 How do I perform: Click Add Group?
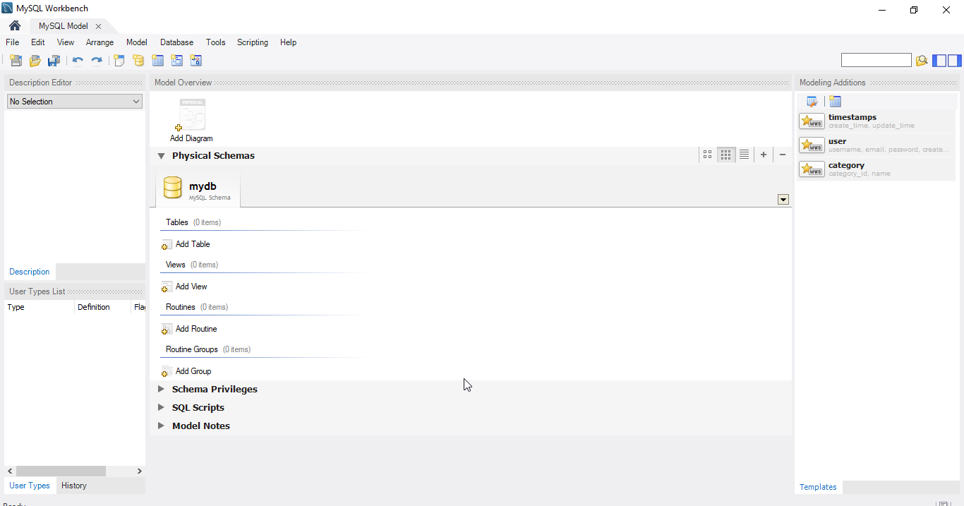(186, 371)
